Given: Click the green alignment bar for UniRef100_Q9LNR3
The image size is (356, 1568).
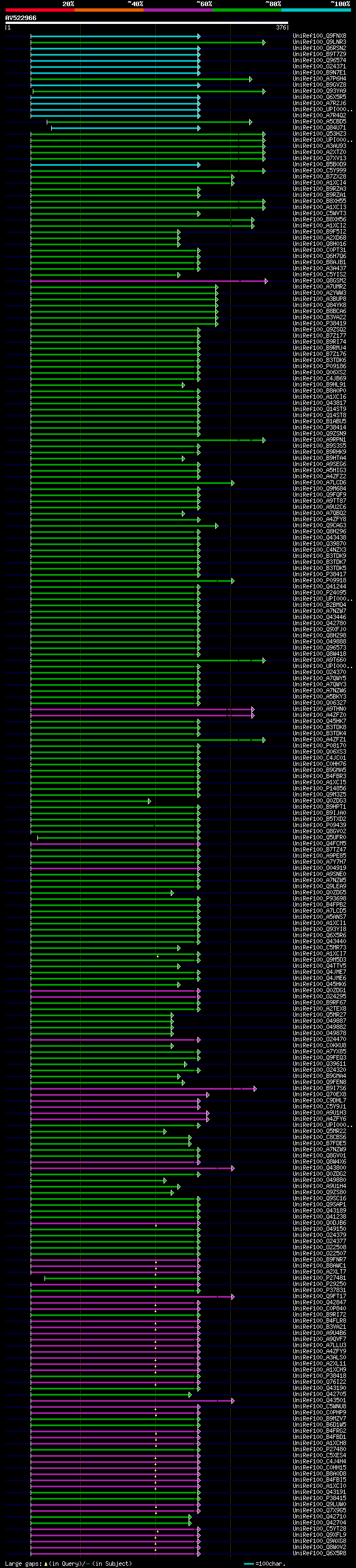Looking at the screenshot, I should [x=148, y=43].
